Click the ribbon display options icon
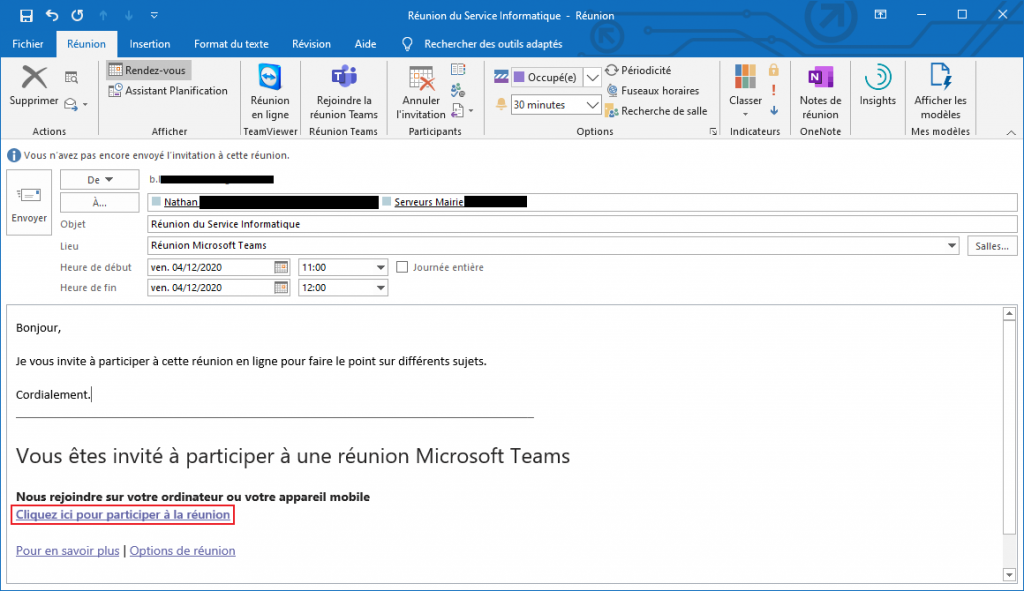The width and height of the screenshot is (1024, 591). tap(880, 15)
